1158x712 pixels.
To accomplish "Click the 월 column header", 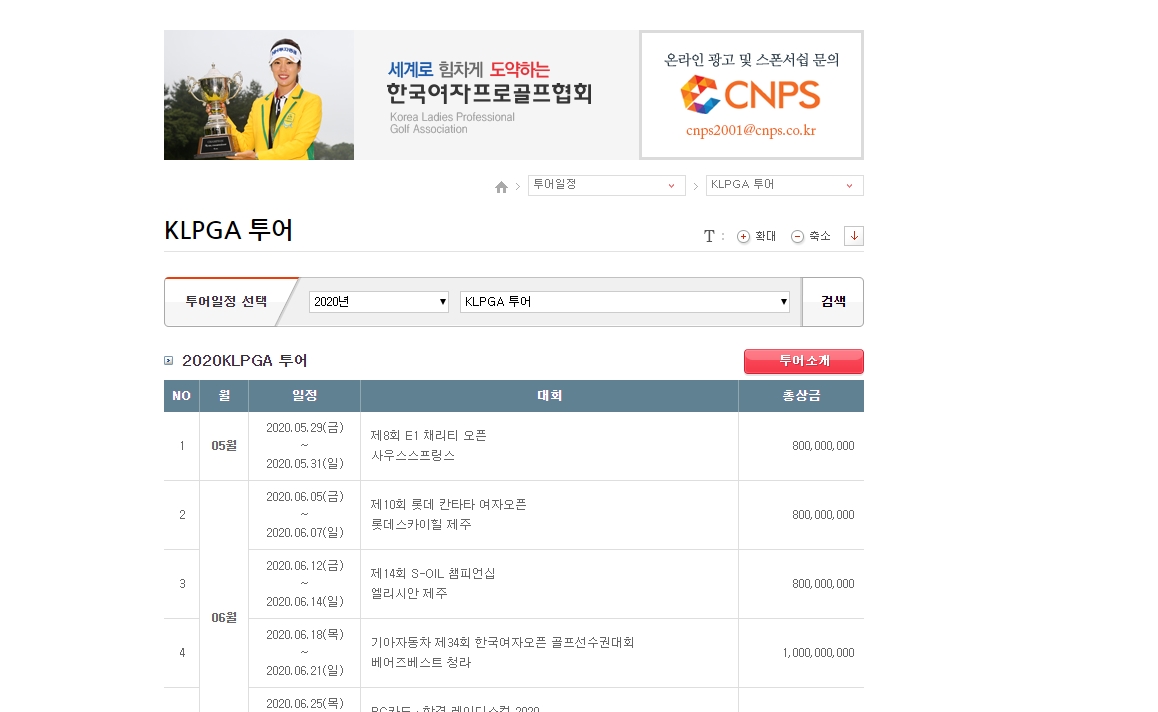I will coord(224,396).
